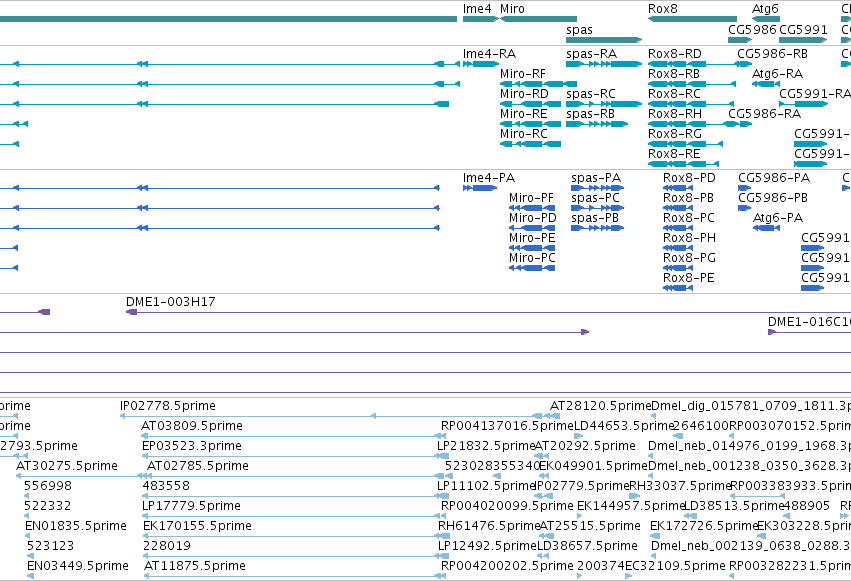Click the spas-PB protein feature

click(598, 228)
